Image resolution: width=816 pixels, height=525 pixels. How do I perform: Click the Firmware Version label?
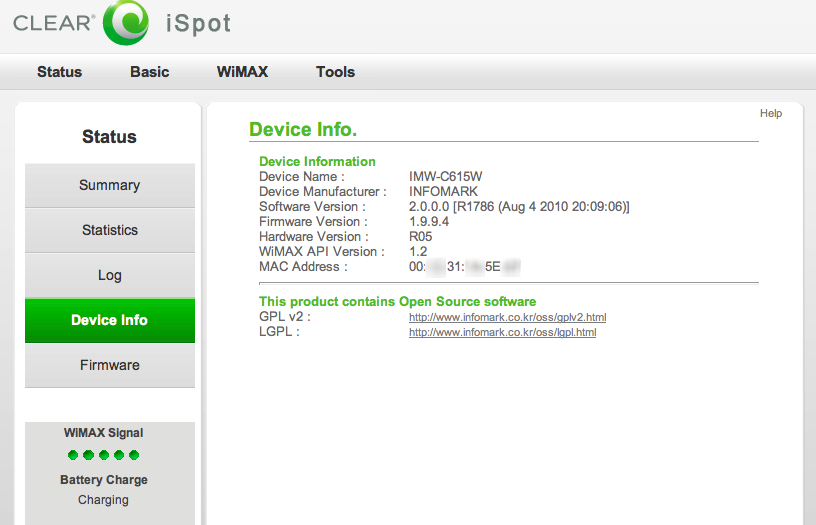(313, 222)
